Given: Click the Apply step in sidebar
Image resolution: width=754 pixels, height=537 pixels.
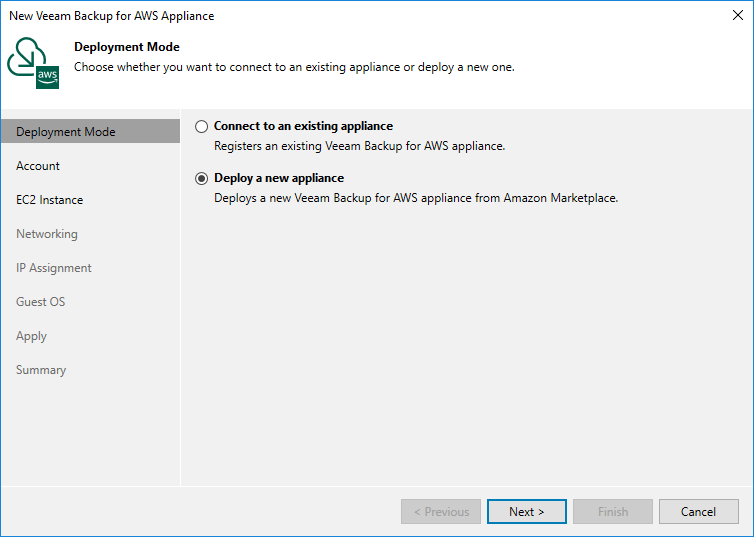Looking at the screenshot, I should [x=32, y=336].
